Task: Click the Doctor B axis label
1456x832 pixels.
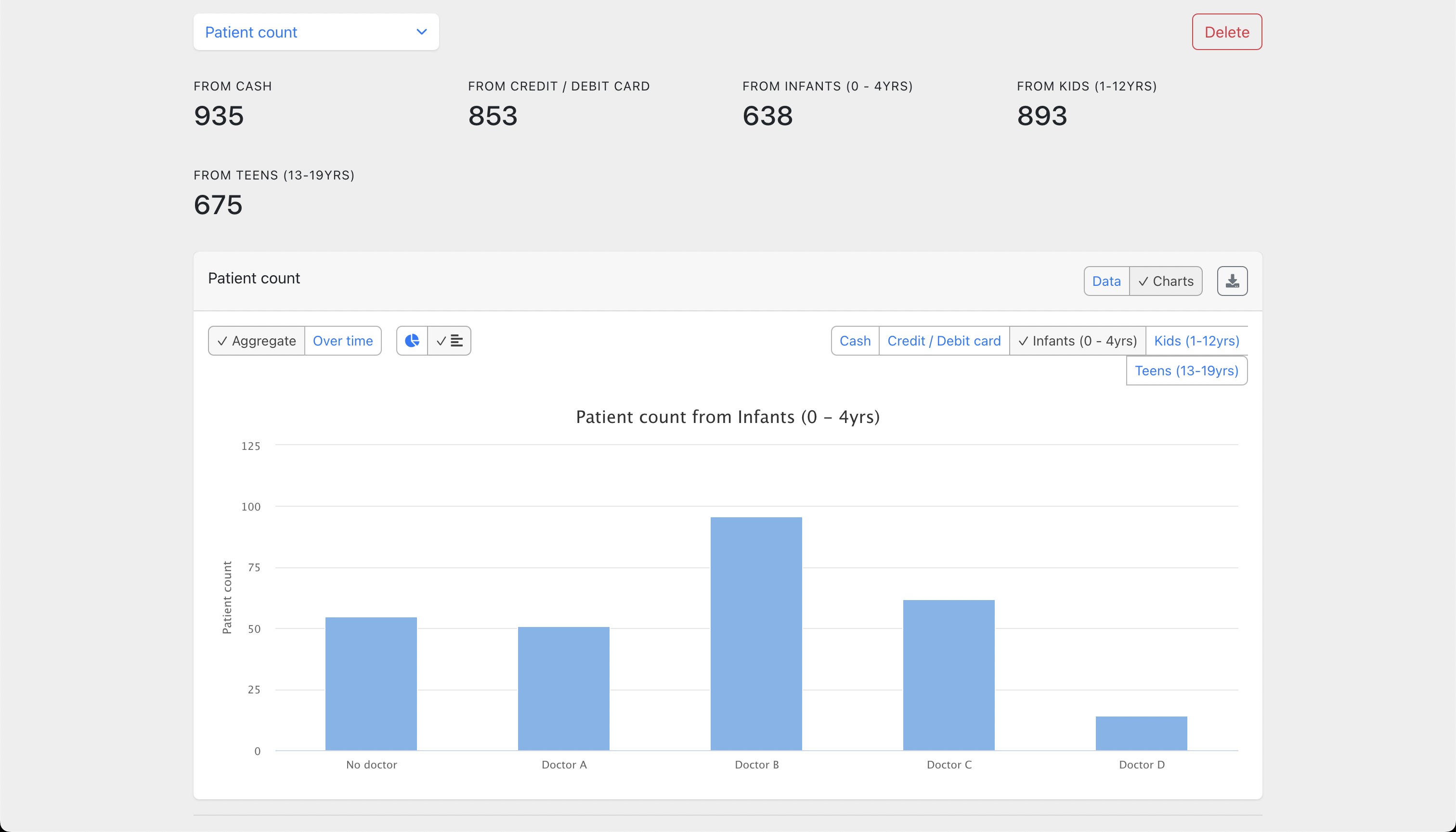Action: (x=757, y=765)
